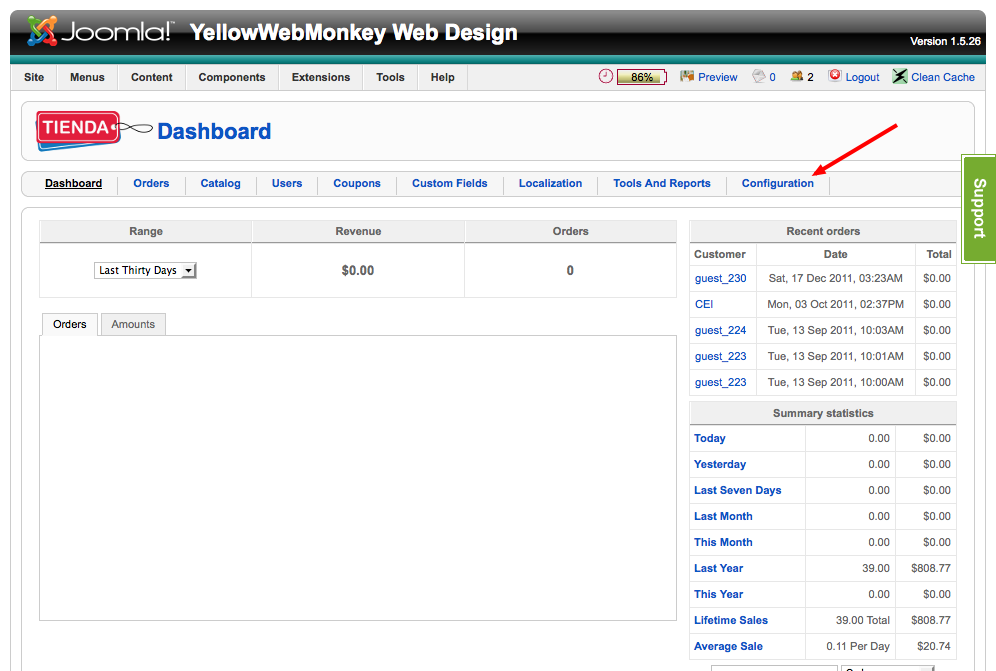Click the red Logout icon
The height and width of the screenshot is (671, 996).
click(835, 76)
